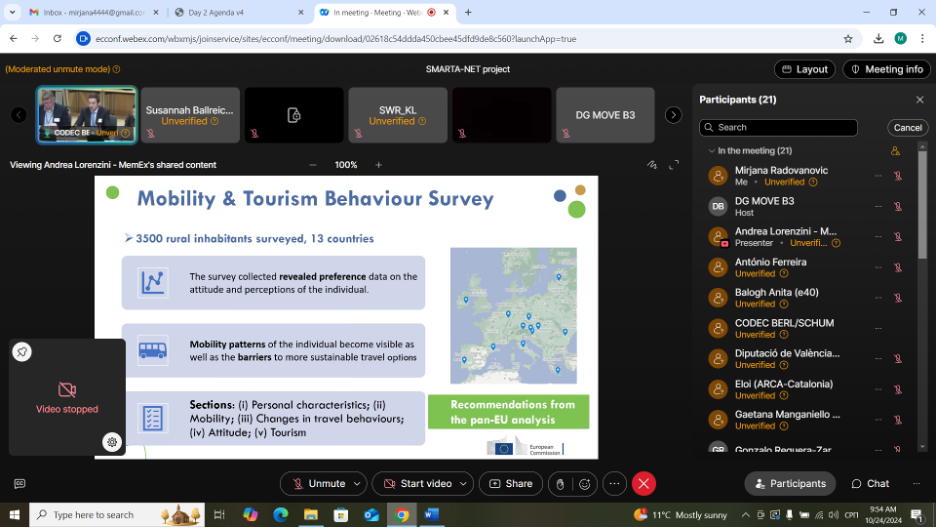This screenshot has height=528, width=936.
Task: Start video camera
Action: [416, 484]
